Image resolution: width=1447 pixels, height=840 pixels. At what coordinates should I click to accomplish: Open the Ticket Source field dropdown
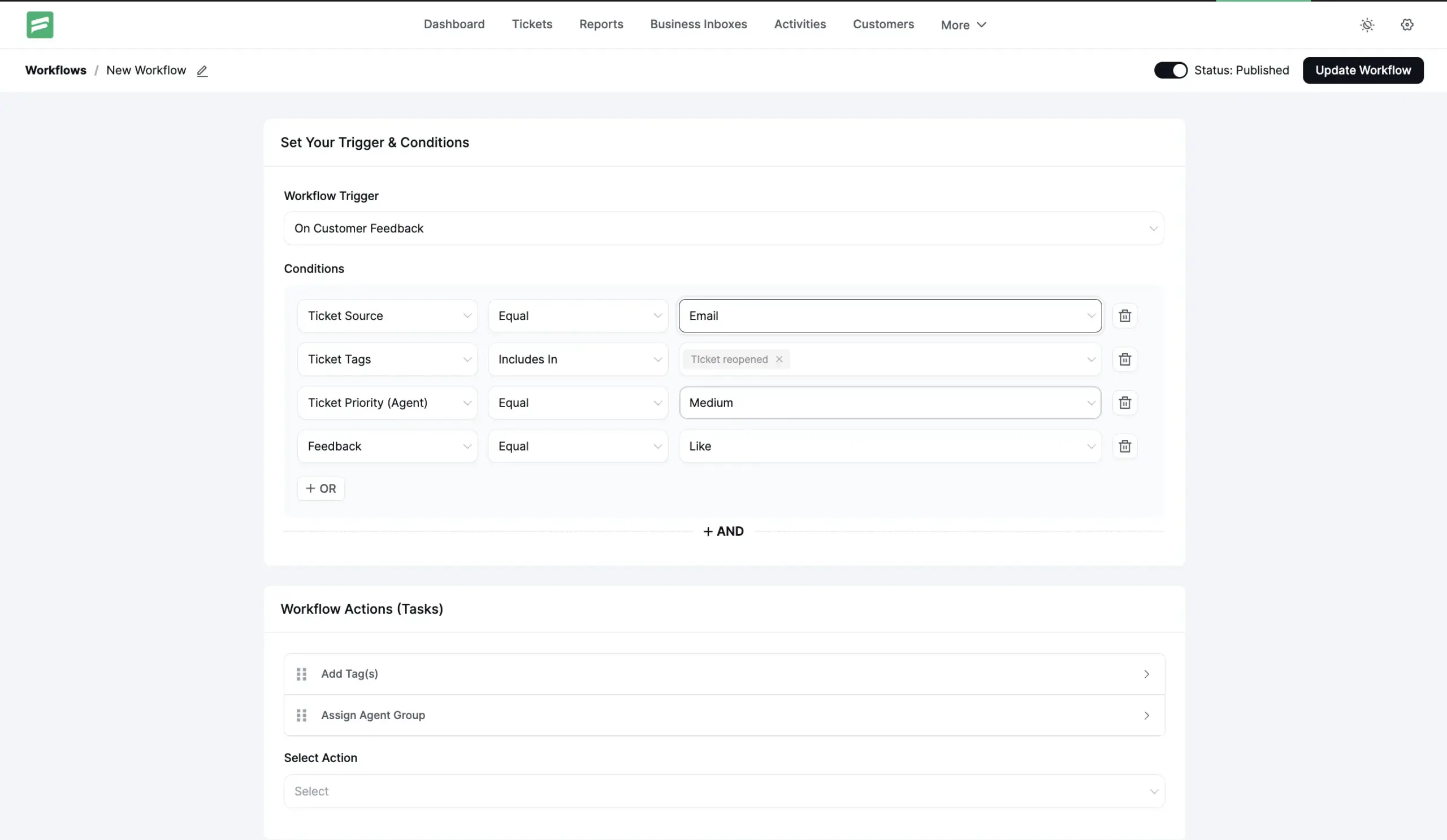(388, 316)
